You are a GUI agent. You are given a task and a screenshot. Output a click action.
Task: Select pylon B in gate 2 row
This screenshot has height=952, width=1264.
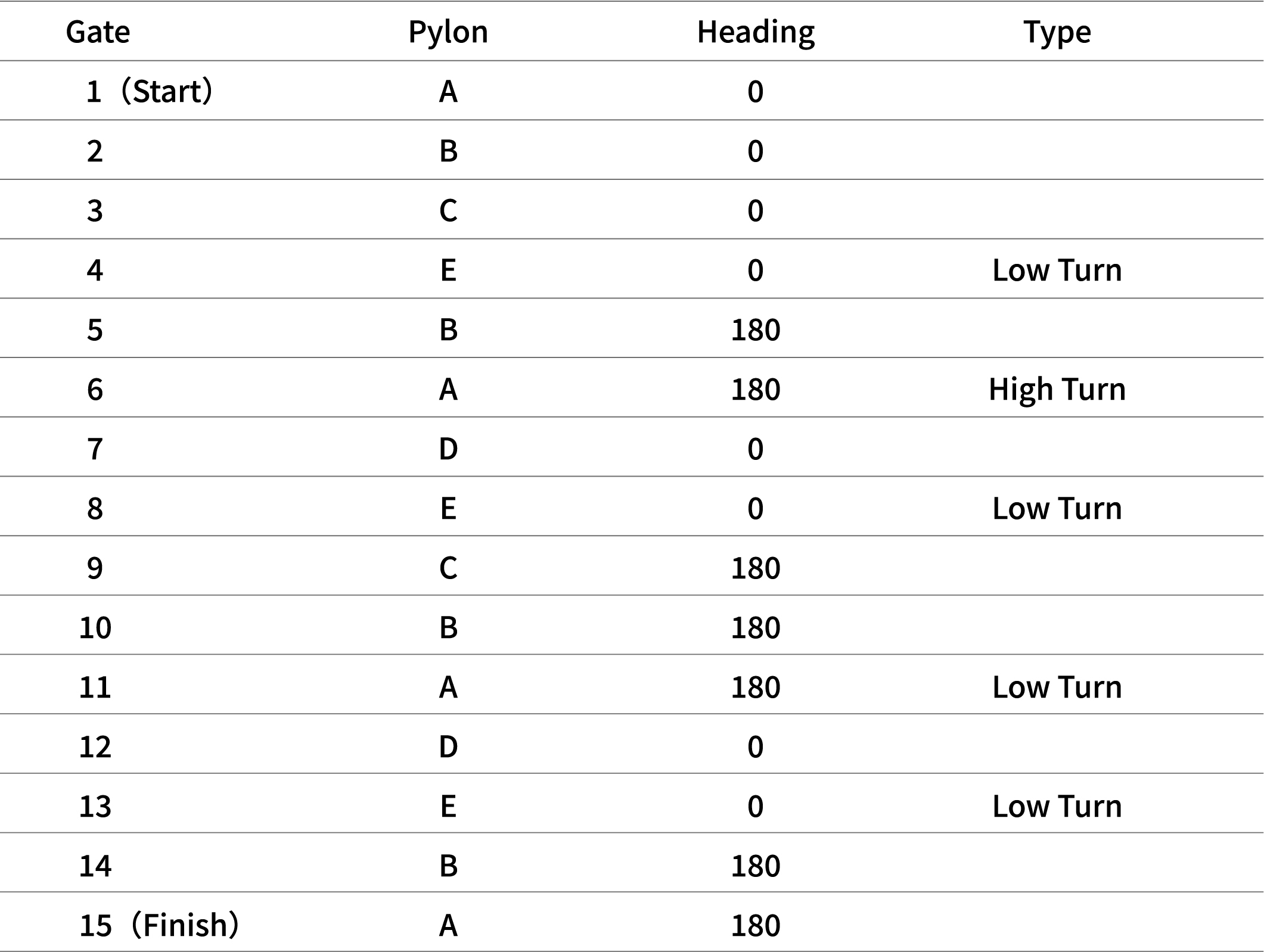coord(448,151)
